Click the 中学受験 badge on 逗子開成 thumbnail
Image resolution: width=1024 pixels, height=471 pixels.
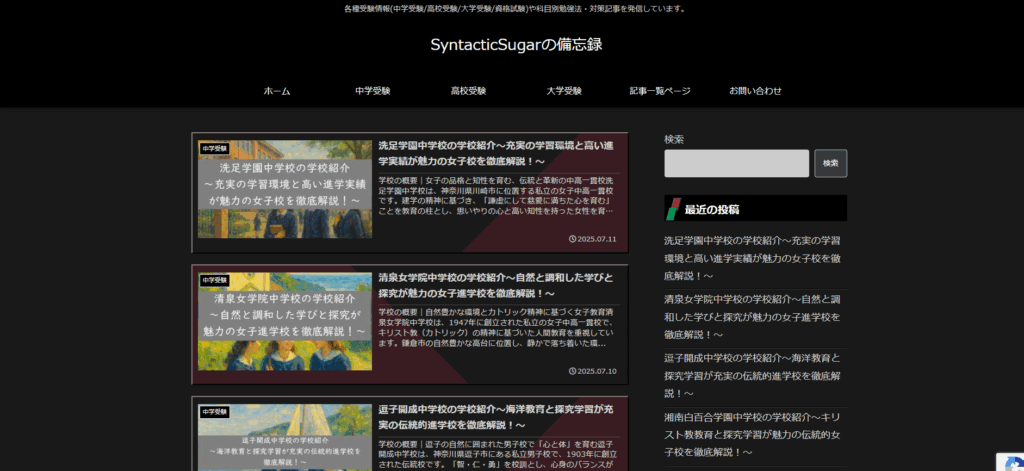[x=215, y=411]
